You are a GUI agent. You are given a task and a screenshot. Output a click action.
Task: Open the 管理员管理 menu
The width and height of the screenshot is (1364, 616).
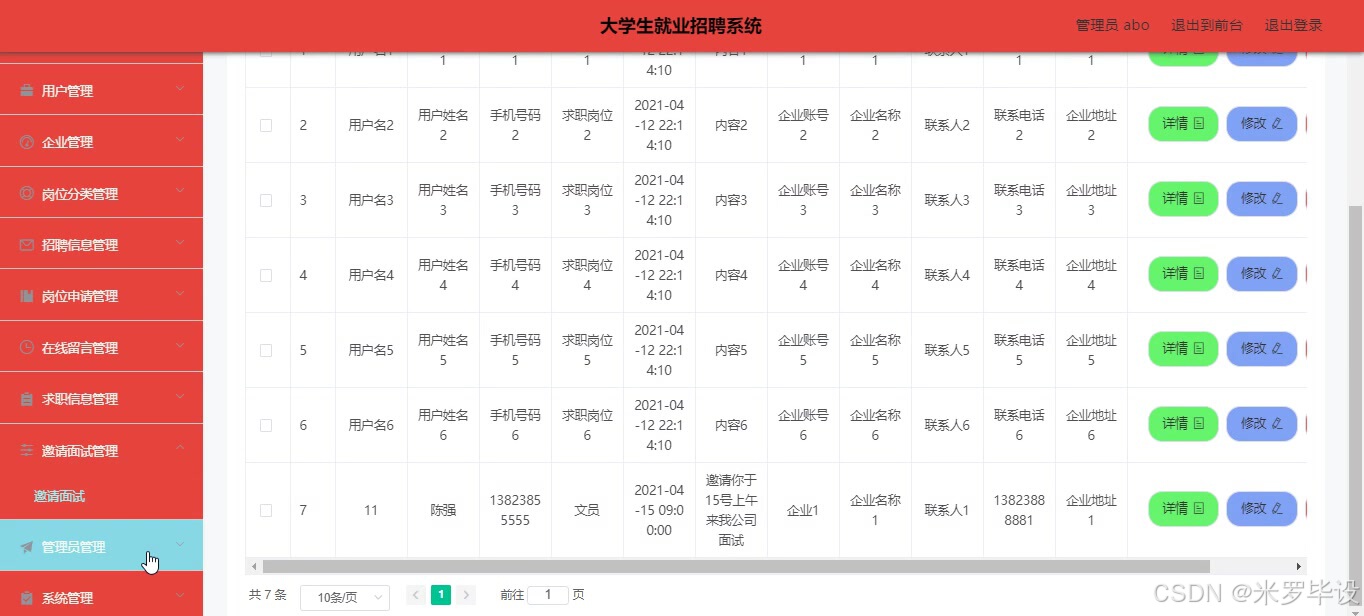(101, 546)
